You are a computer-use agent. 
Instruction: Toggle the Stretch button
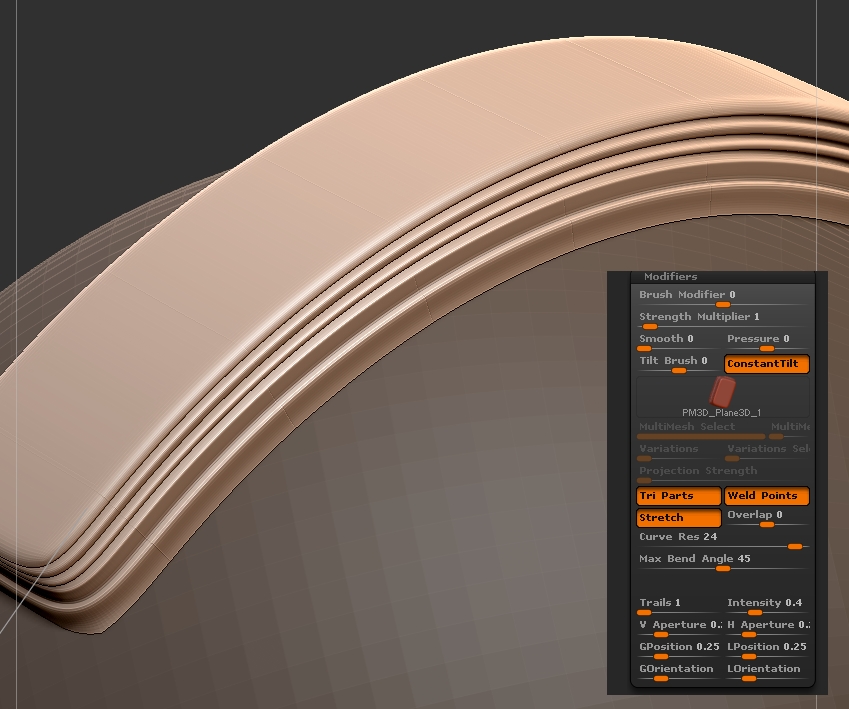coord(679,518)
